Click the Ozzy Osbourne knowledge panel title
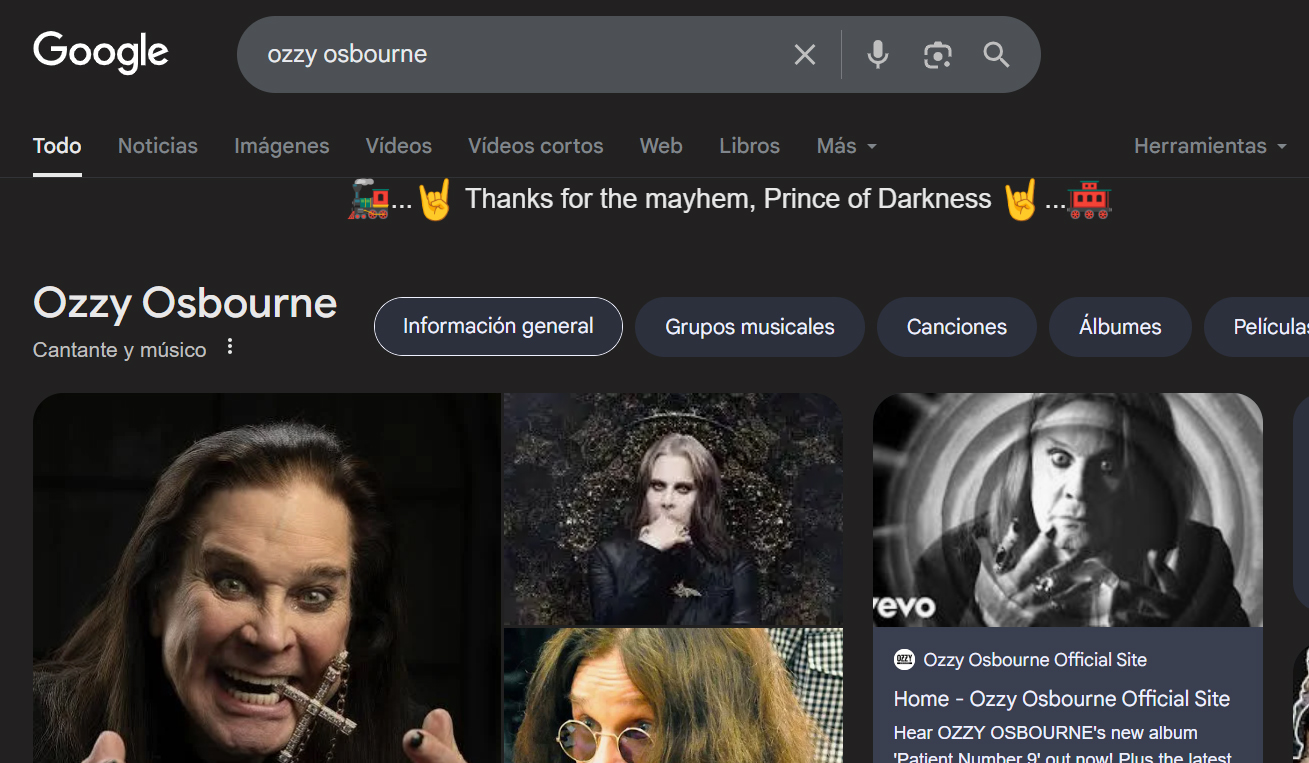1309x763 pixels. (x=185, y=303)
